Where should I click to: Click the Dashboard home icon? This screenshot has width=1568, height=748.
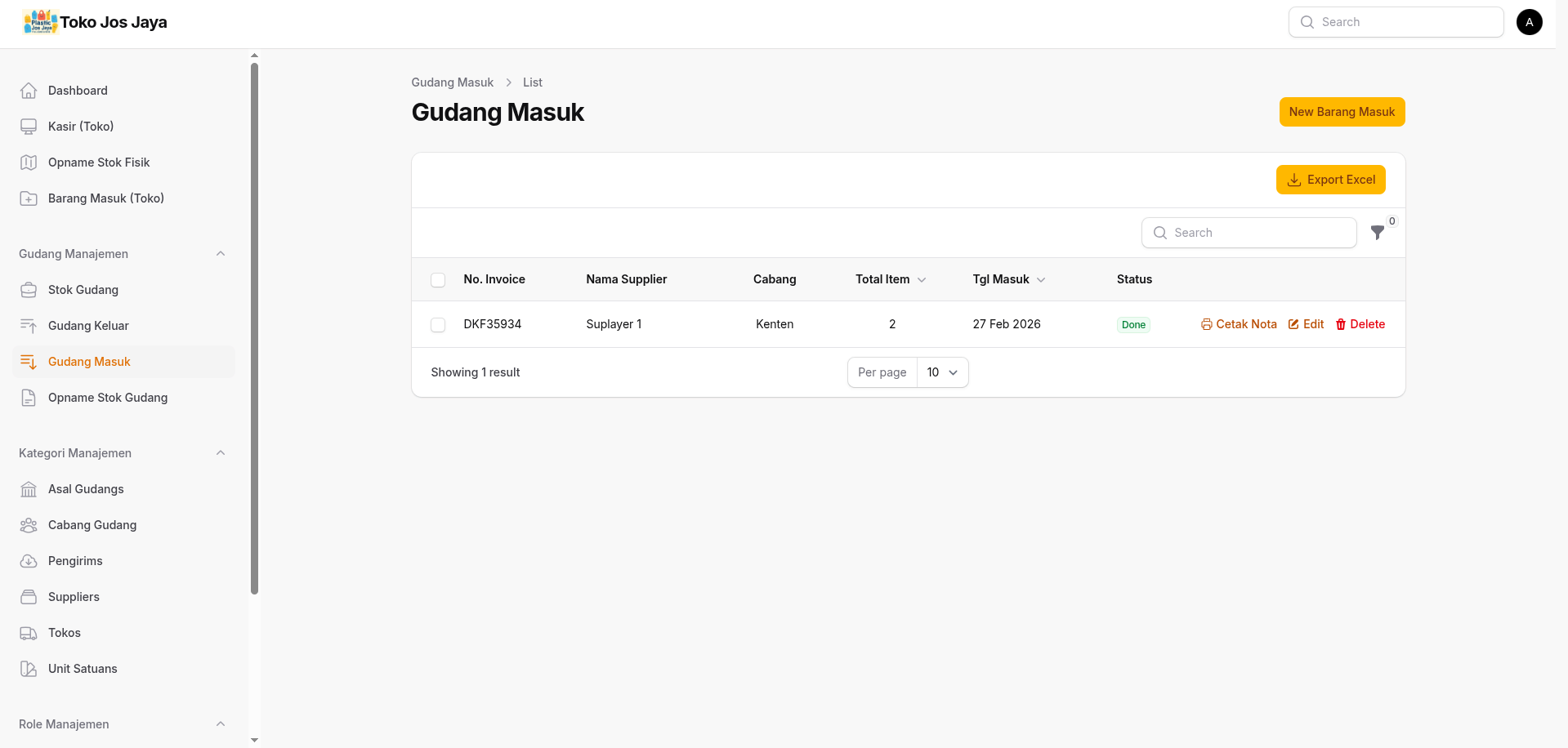pos(29,91)
